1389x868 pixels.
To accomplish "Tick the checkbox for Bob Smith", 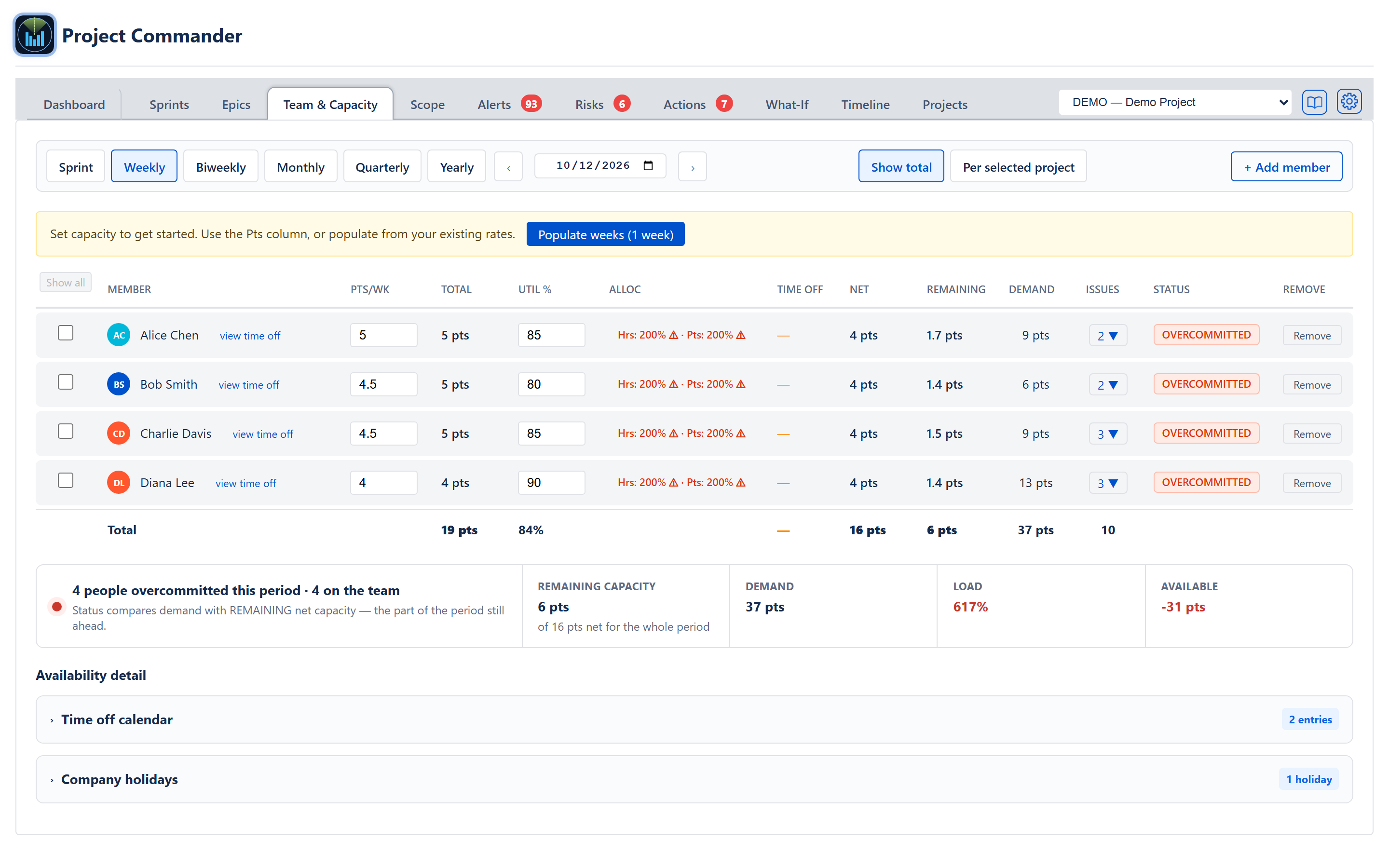I will tap(66, 382).
